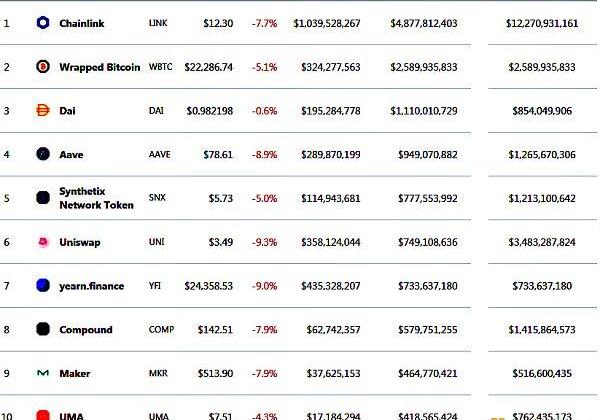Viewport: 600px width, 420px height.
Task: Click the red UMA icon
Action: [43, 415]
